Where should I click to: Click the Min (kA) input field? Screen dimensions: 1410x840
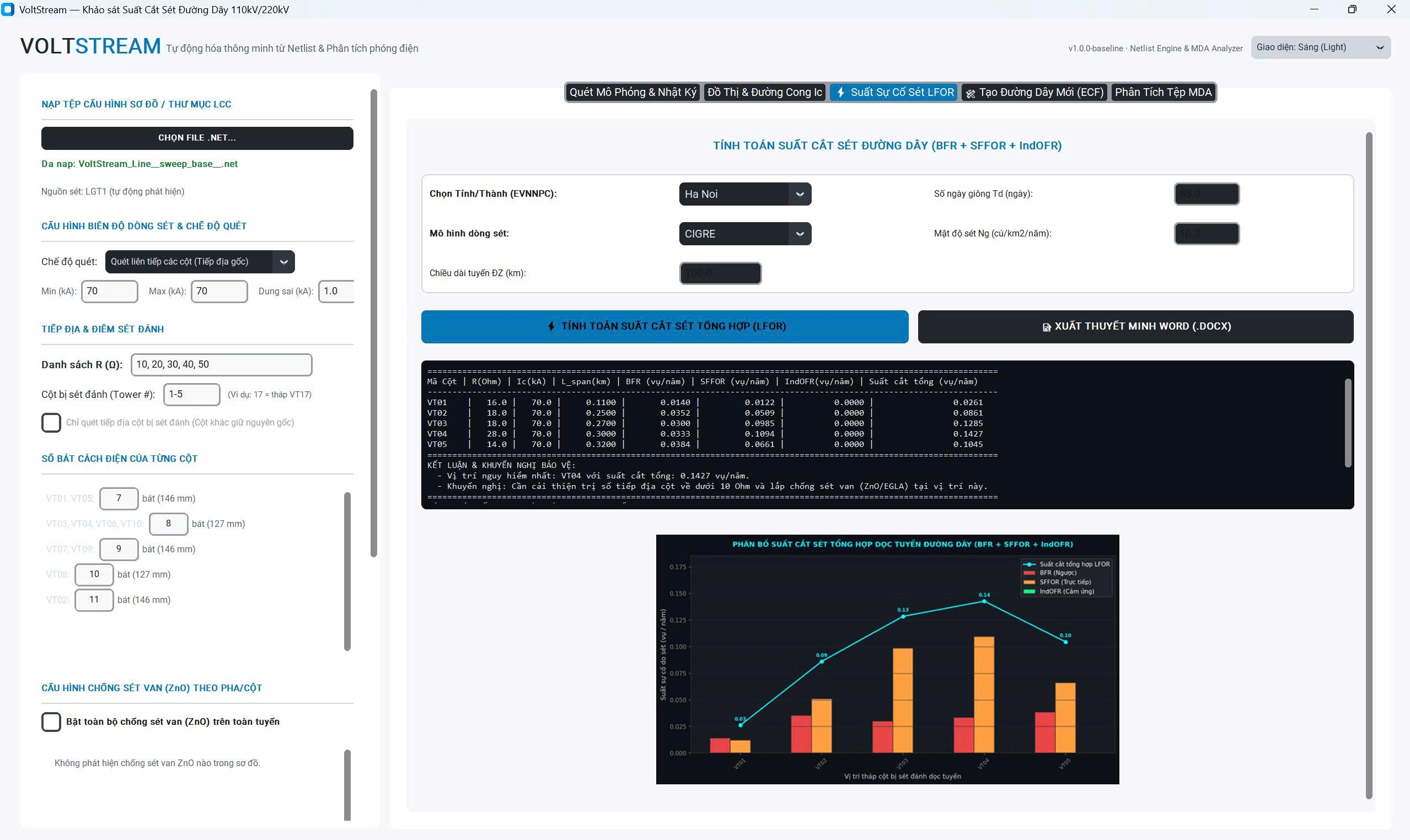pos(109,292)
